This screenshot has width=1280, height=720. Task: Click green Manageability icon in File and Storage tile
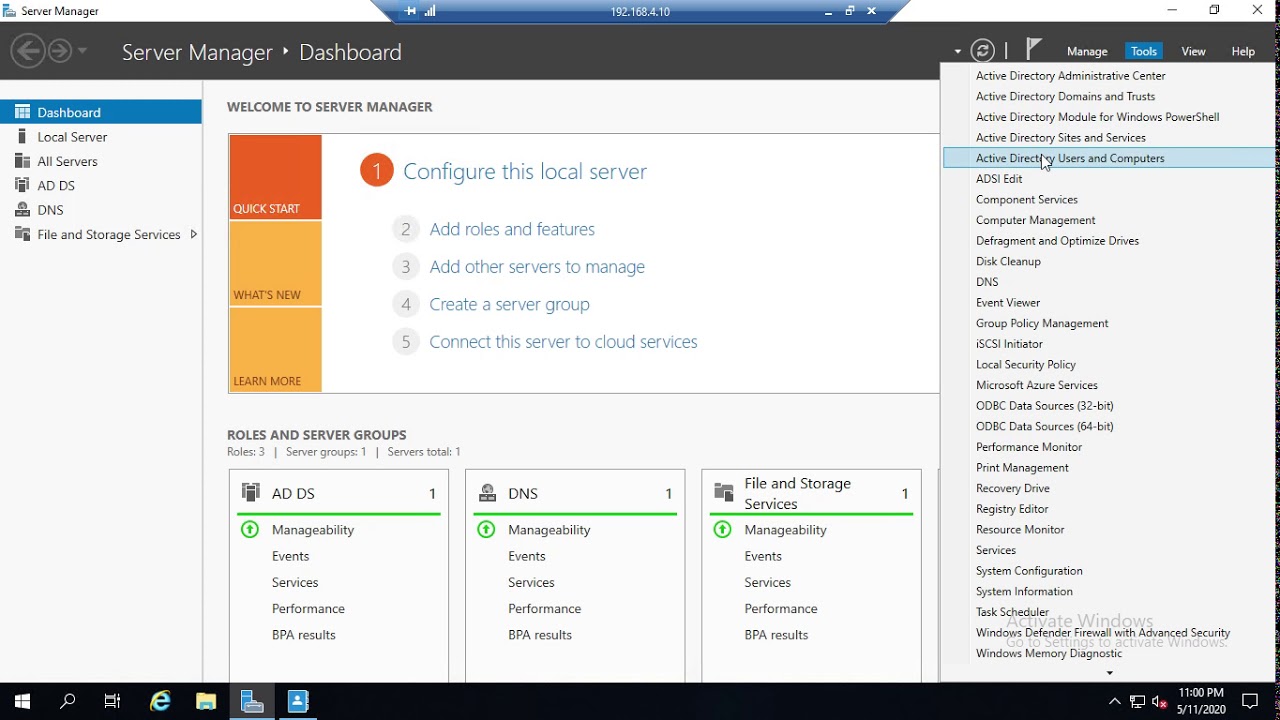[723, 529]
